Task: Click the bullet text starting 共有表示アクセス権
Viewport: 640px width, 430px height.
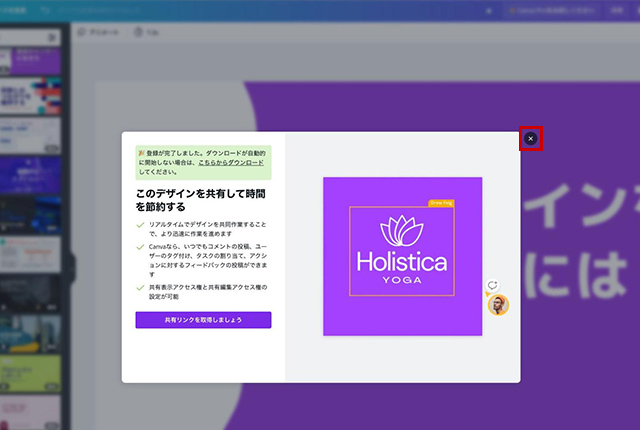Action: pos(208,292)
